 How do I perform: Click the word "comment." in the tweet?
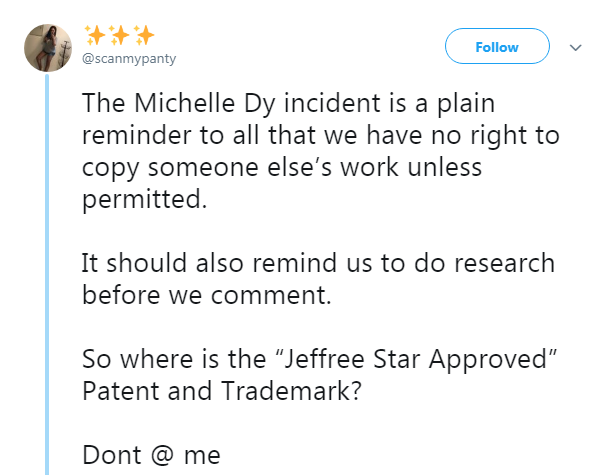click(x=271, y=296)
